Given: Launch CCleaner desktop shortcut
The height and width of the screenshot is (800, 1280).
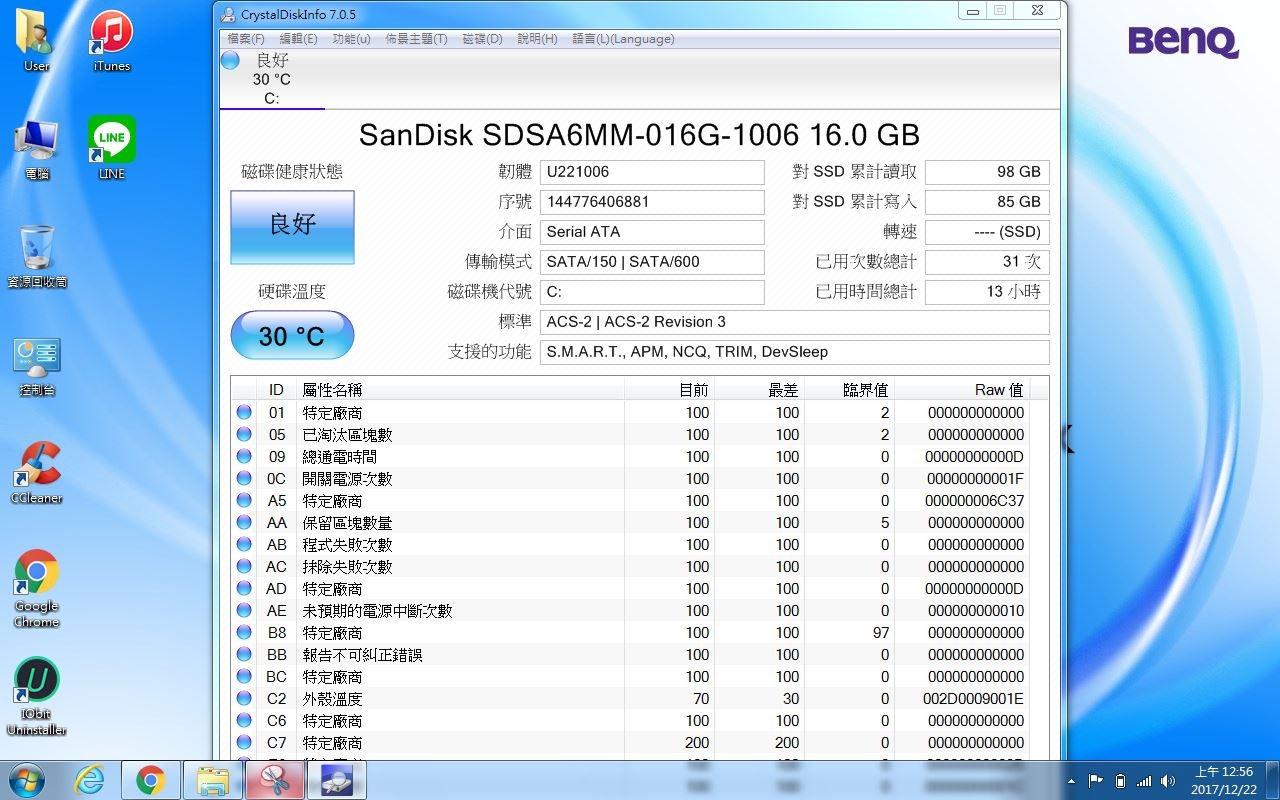Looking at the screenshot, I should [37, 472].
